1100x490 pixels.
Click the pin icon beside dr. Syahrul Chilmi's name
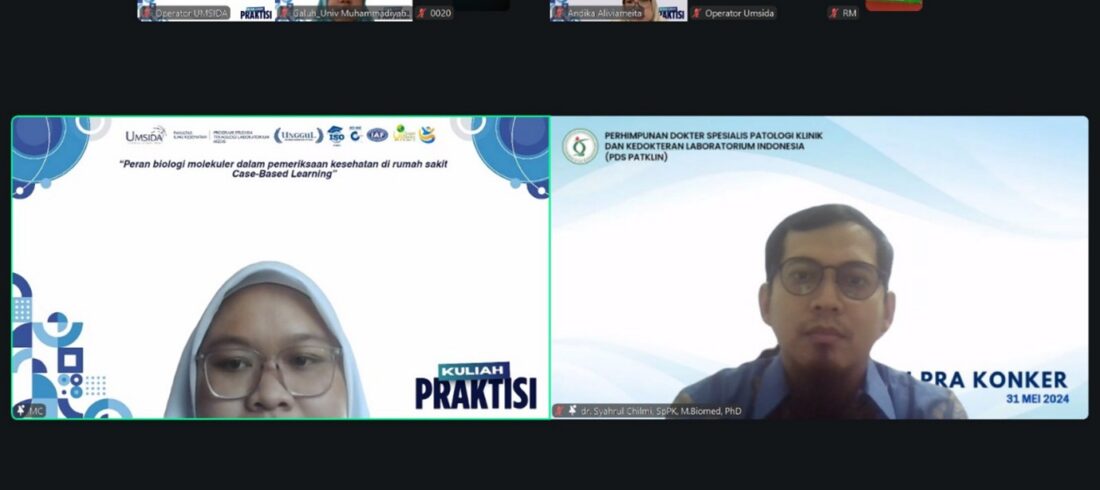[572, 411]
